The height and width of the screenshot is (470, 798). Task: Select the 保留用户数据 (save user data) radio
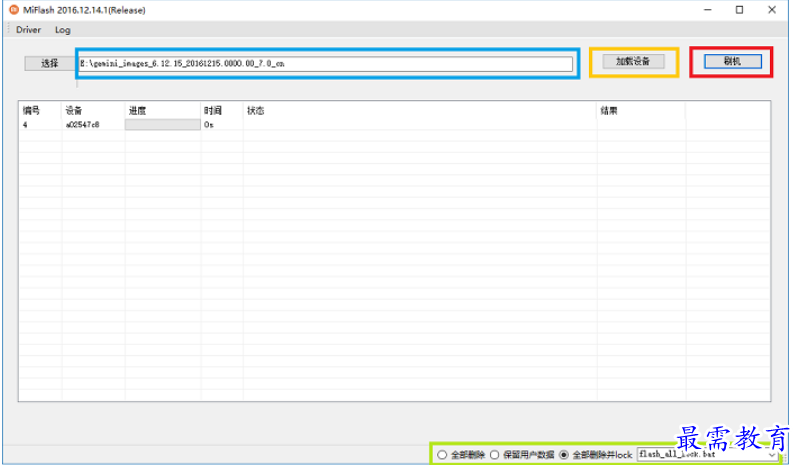point(494,454)
